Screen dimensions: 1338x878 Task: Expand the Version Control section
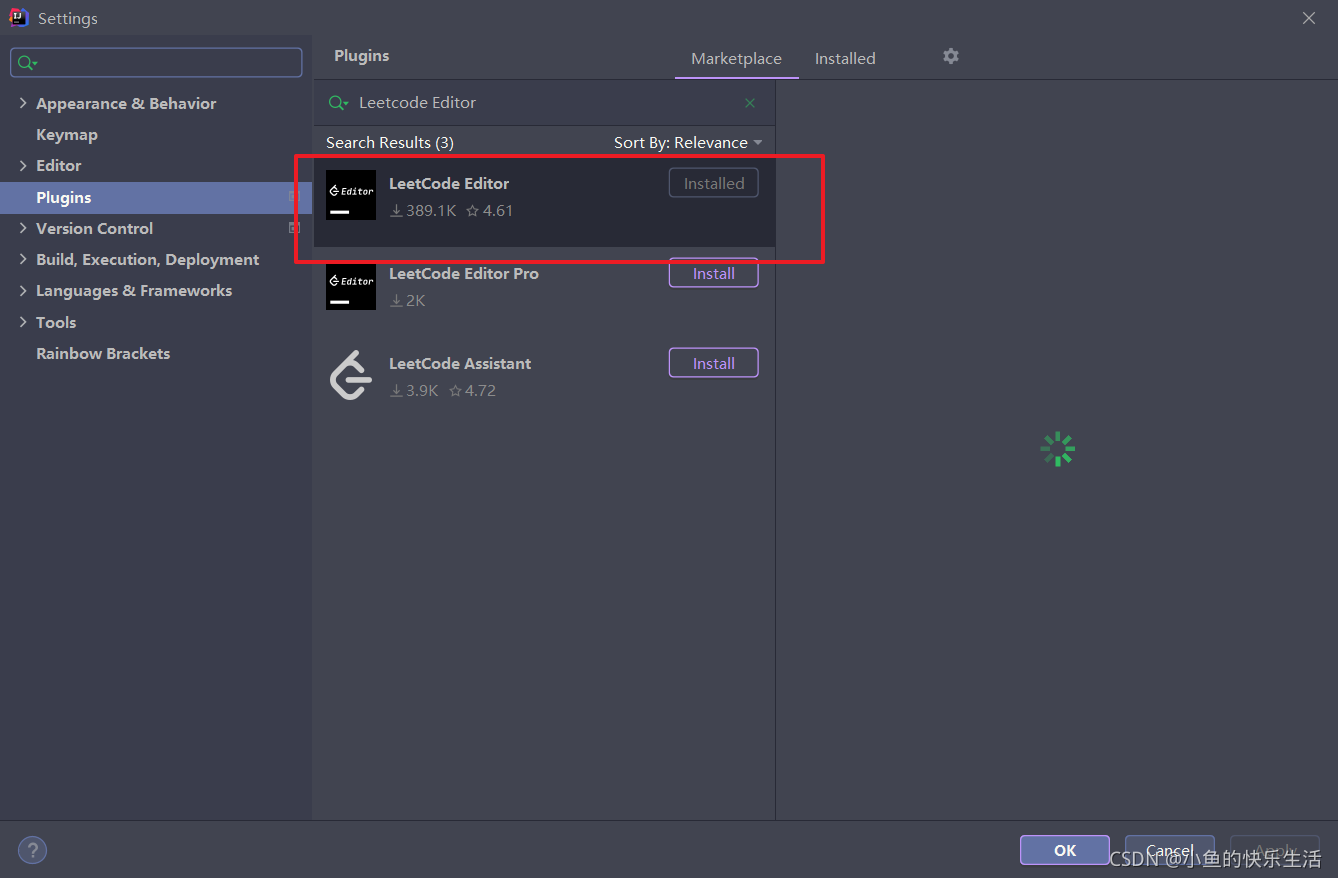point(23,228)
